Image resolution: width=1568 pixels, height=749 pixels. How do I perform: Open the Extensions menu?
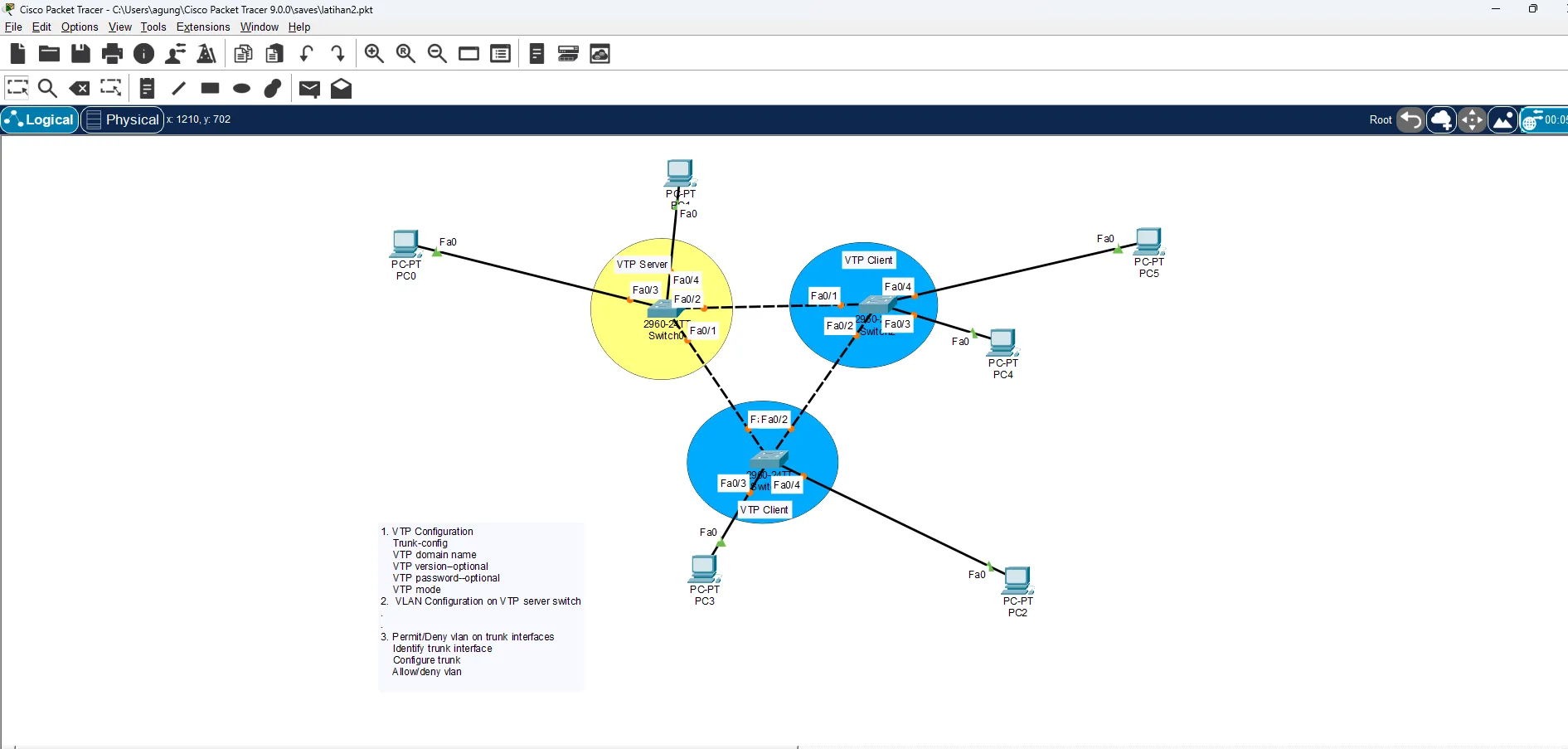pos(203,27)
